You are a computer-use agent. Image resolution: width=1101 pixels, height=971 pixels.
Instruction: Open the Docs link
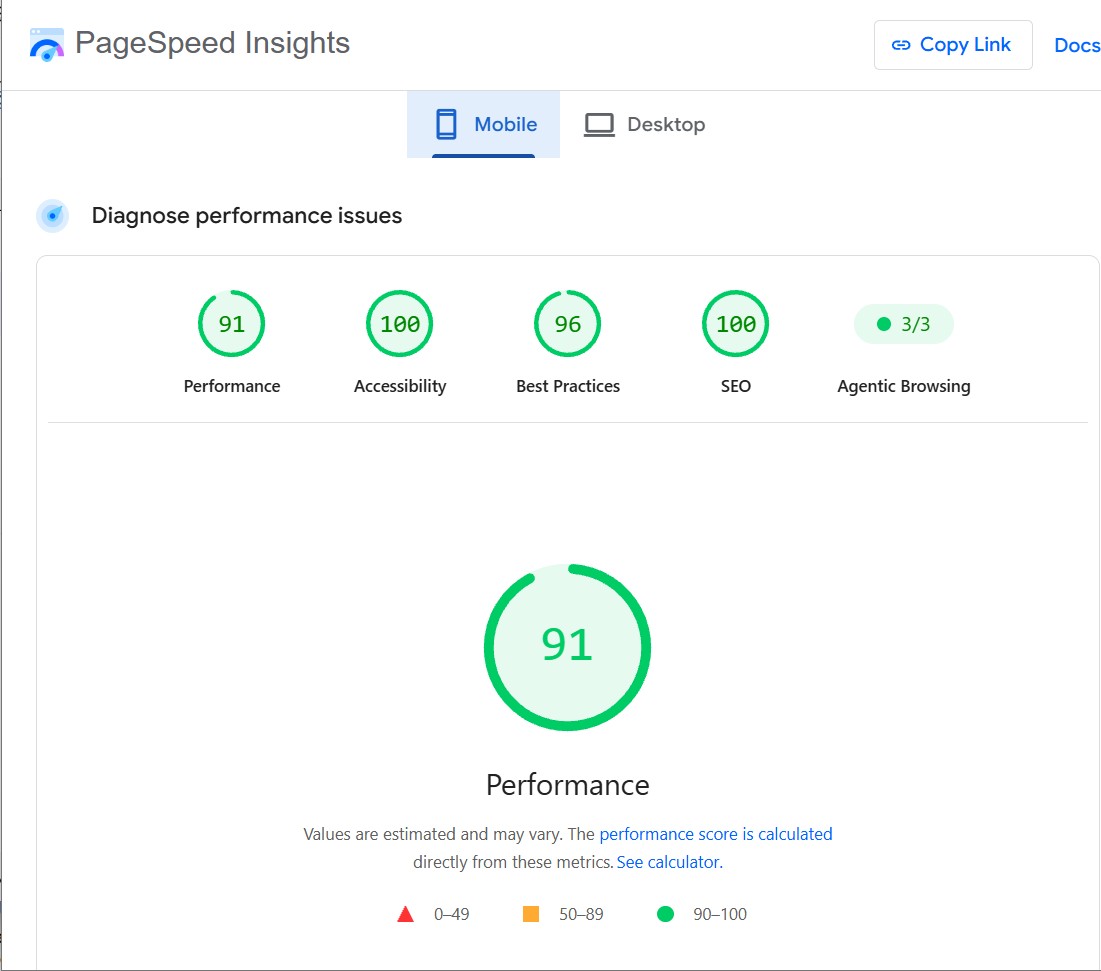coord(1077,45)
